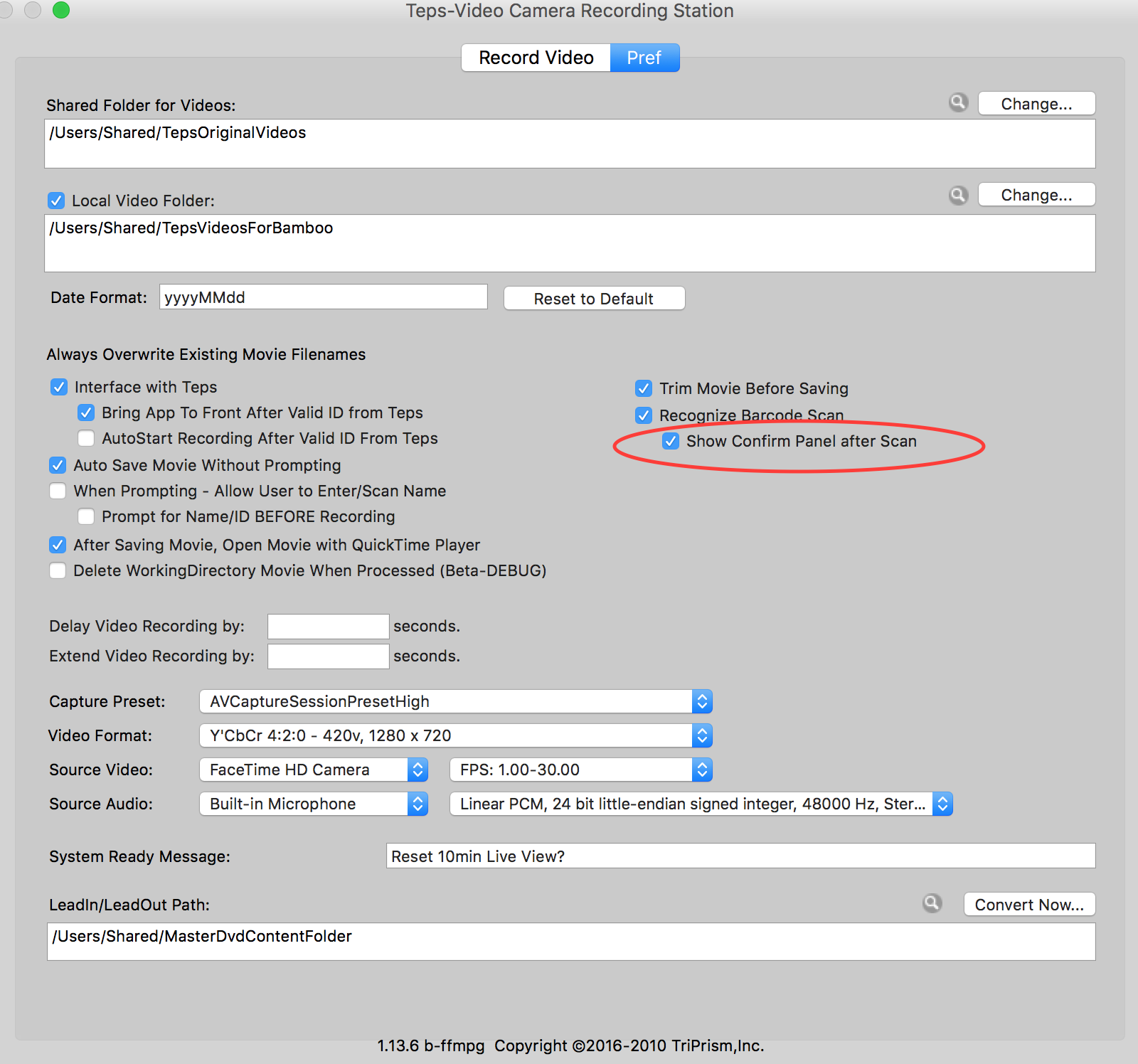1138x1064 pixels.
Task: Open the Capture Preset dropdown
Action: point(456,701)
